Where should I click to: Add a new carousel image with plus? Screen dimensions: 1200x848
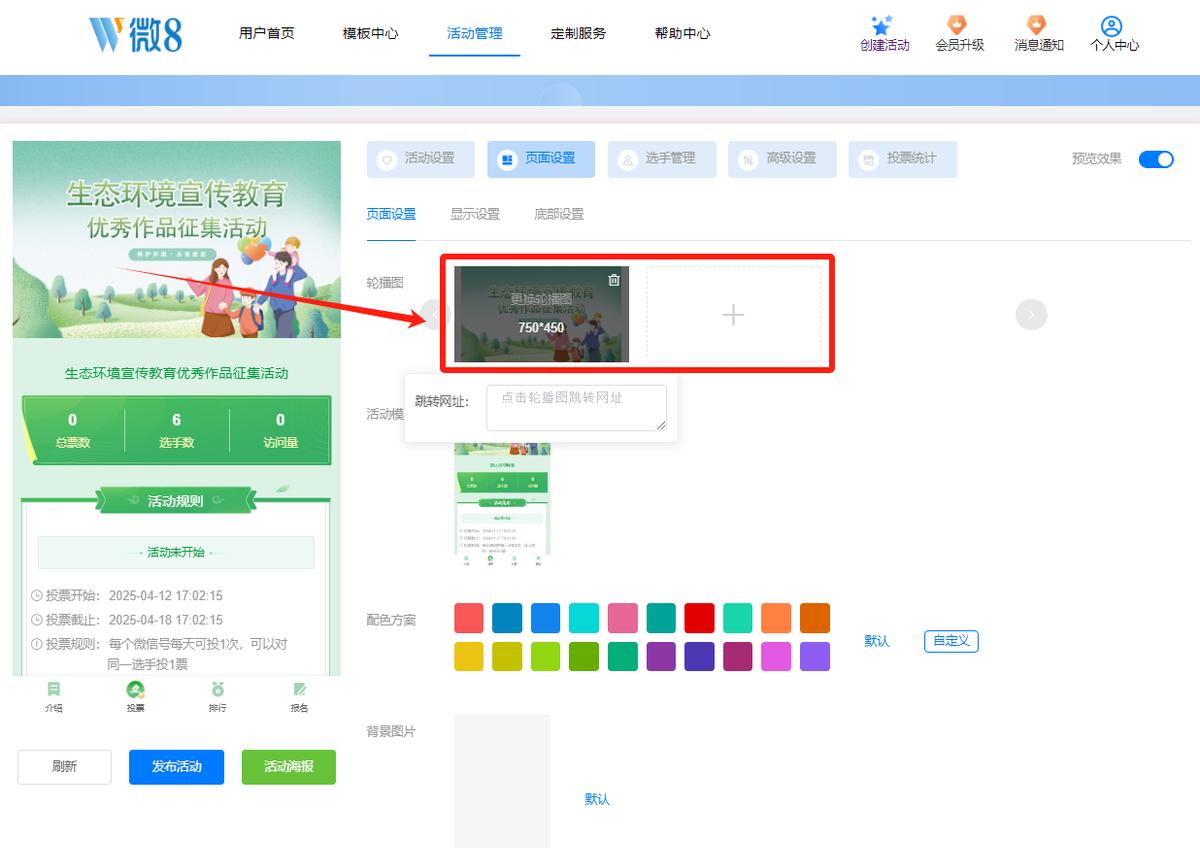734,314
